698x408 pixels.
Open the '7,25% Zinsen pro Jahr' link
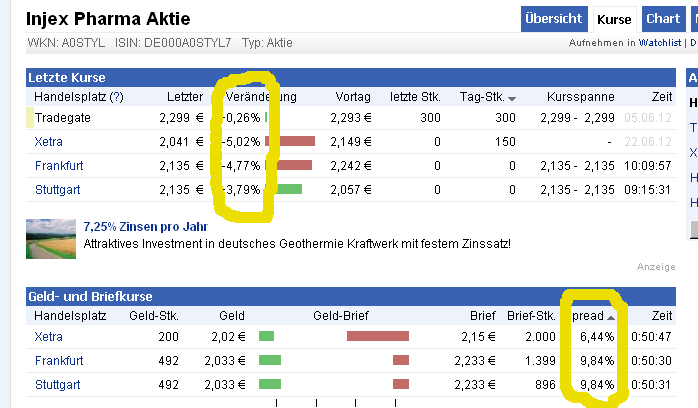pyautogui.click(x=145, y=227)
